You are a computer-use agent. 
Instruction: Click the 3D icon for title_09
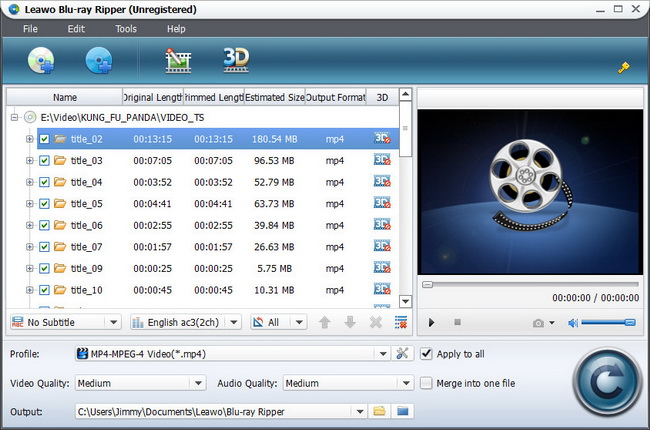pos(382,267)
